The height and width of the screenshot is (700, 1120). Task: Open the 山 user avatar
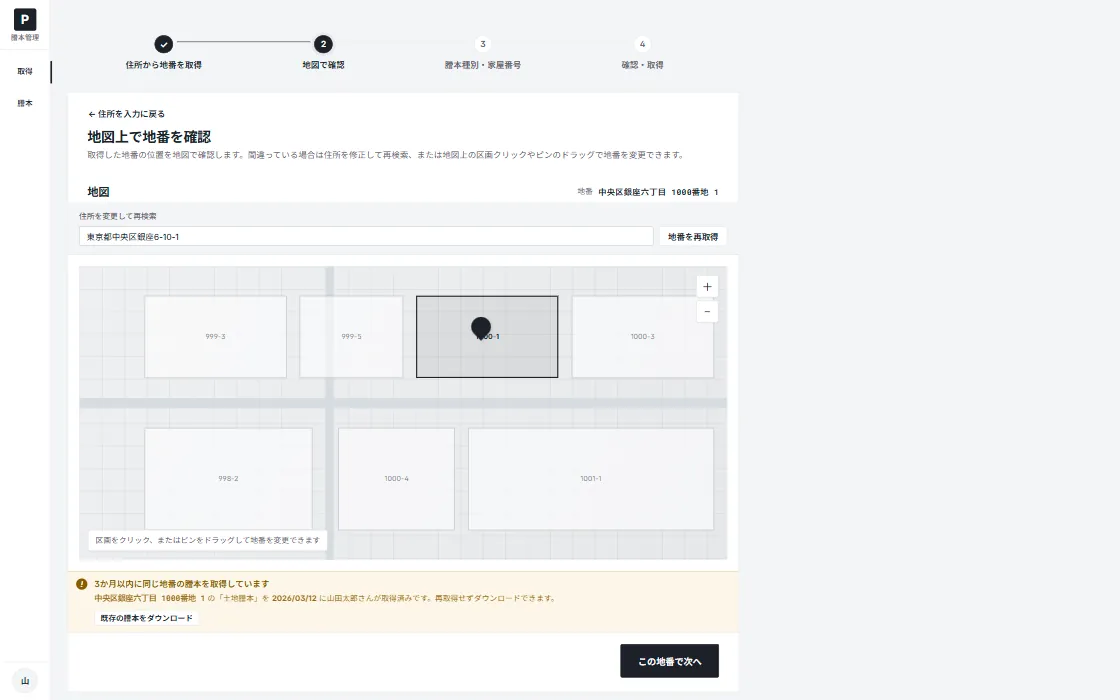pos(25,681)
